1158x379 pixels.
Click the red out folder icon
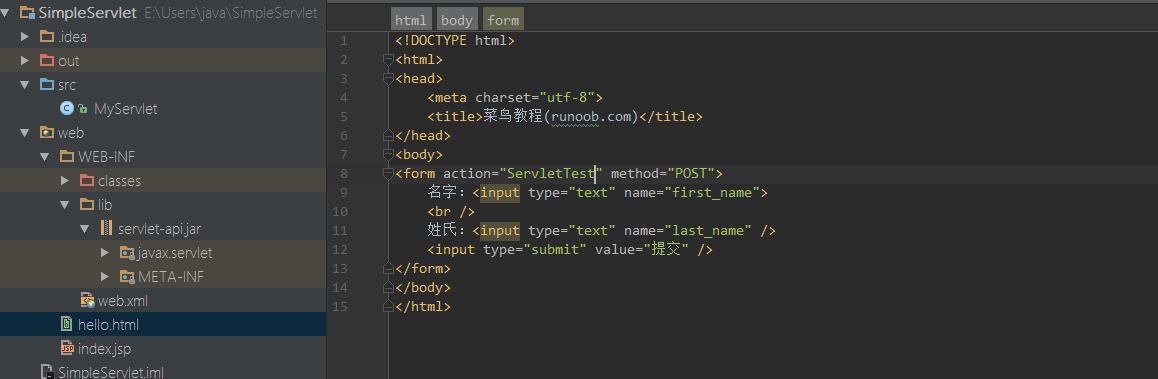[x=47, y=61]
